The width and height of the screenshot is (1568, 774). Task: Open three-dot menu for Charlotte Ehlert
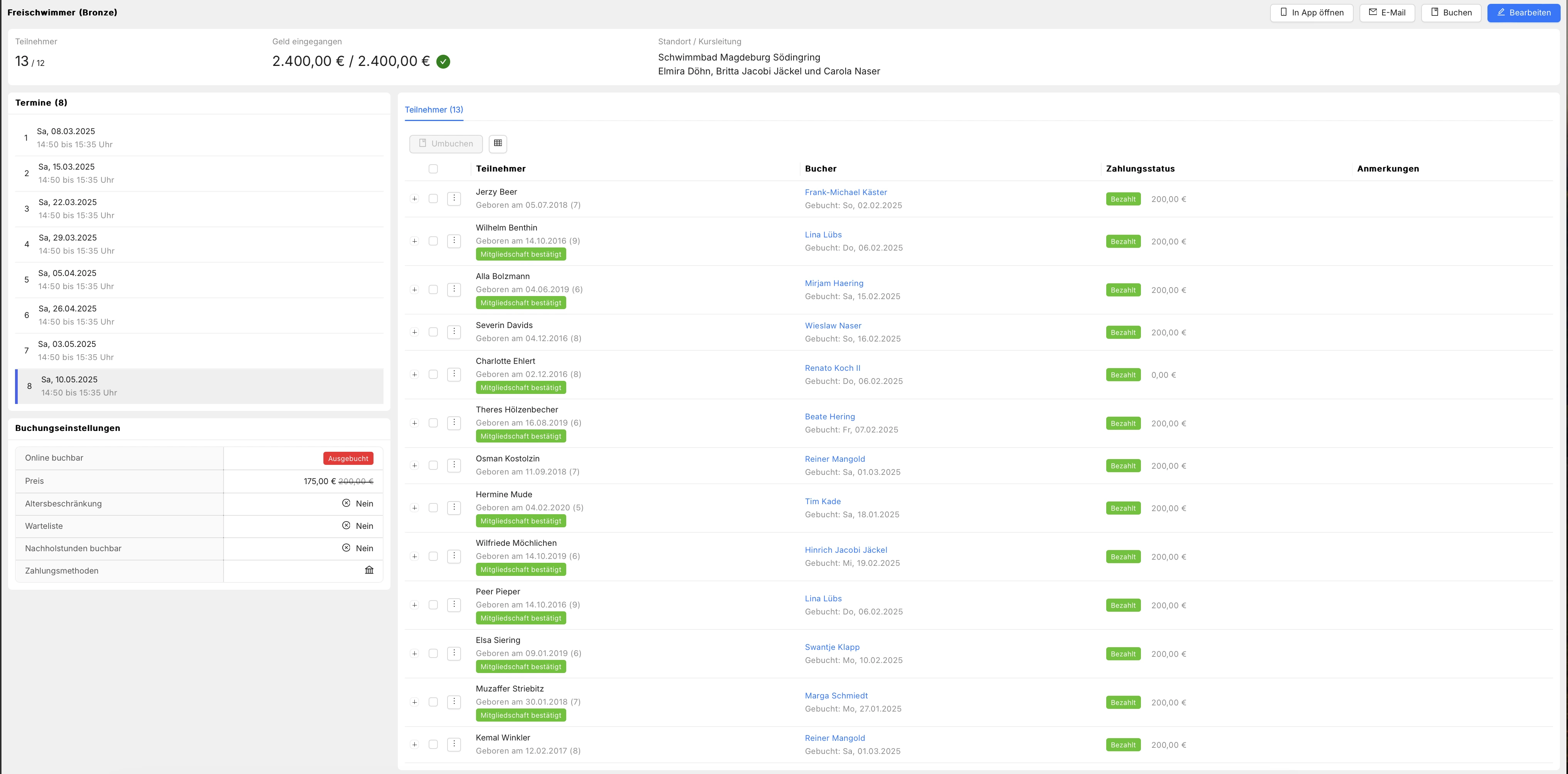pos(453,374)
